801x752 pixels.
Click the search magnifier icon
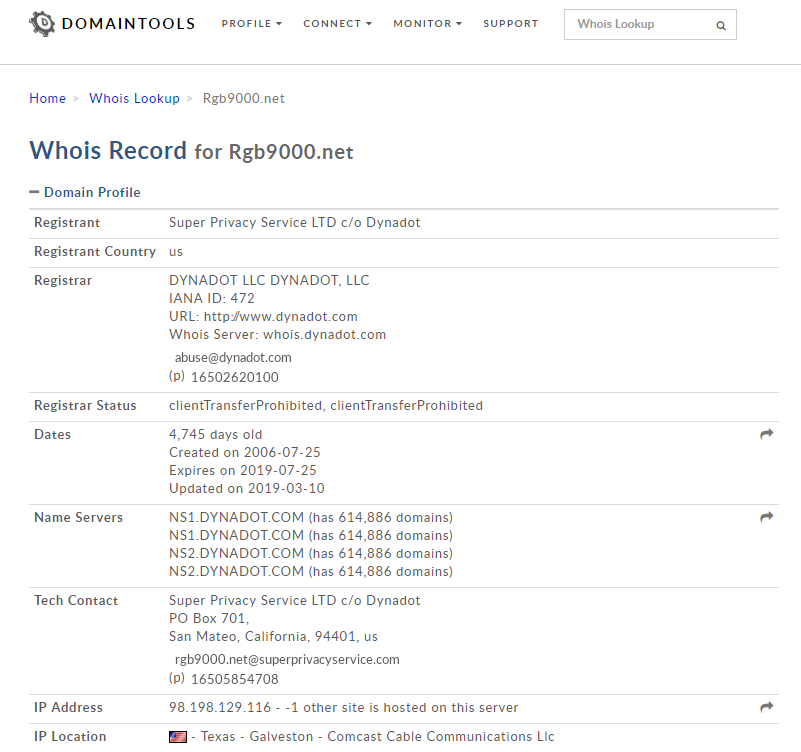click(x=721, y=26)
